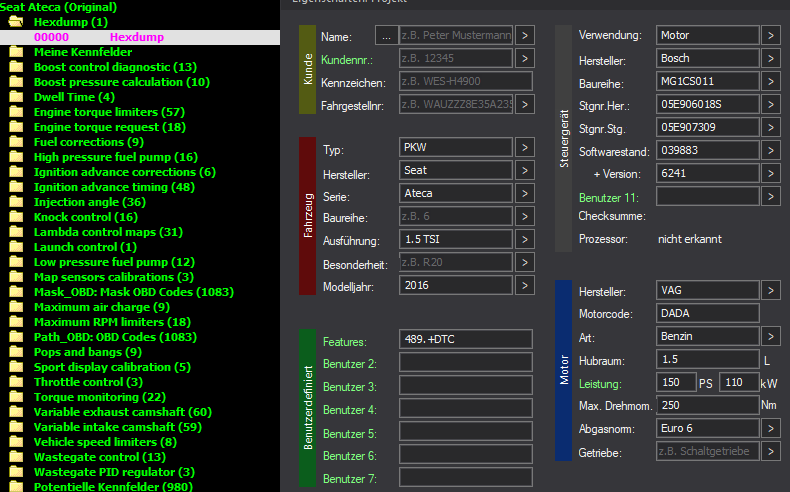The image size is (790, 492).
Task: Open Maximum RPM limiters (18) folder
Action: 112,322
